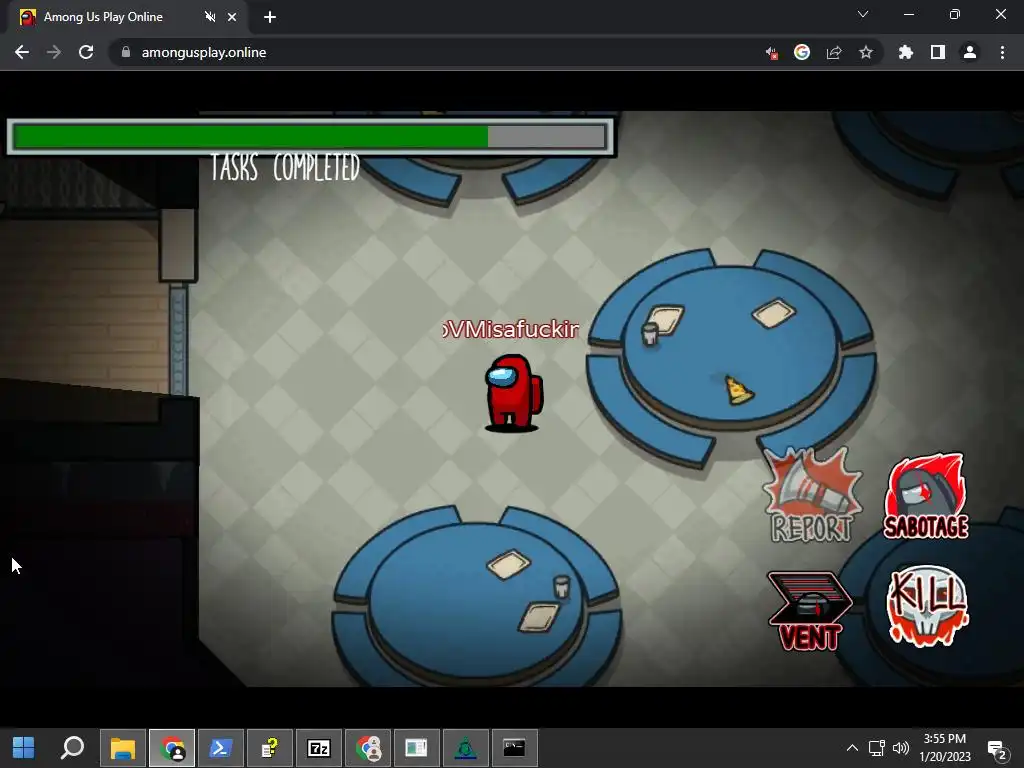Screen dimensions: 1024x768
Task: Open the Chrome three-dot menu
Action: [x=1002, y=52]
